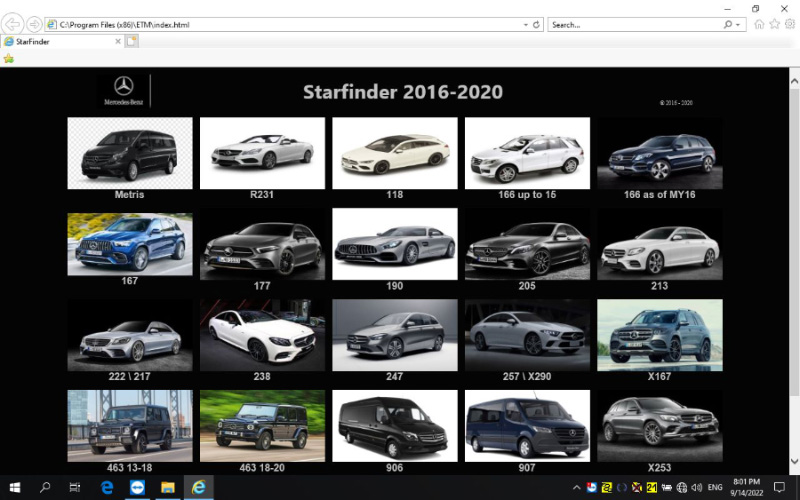Pick the 190 AMG GT thumbnail
The image size is (800, 500).
(x=395, y=244)
